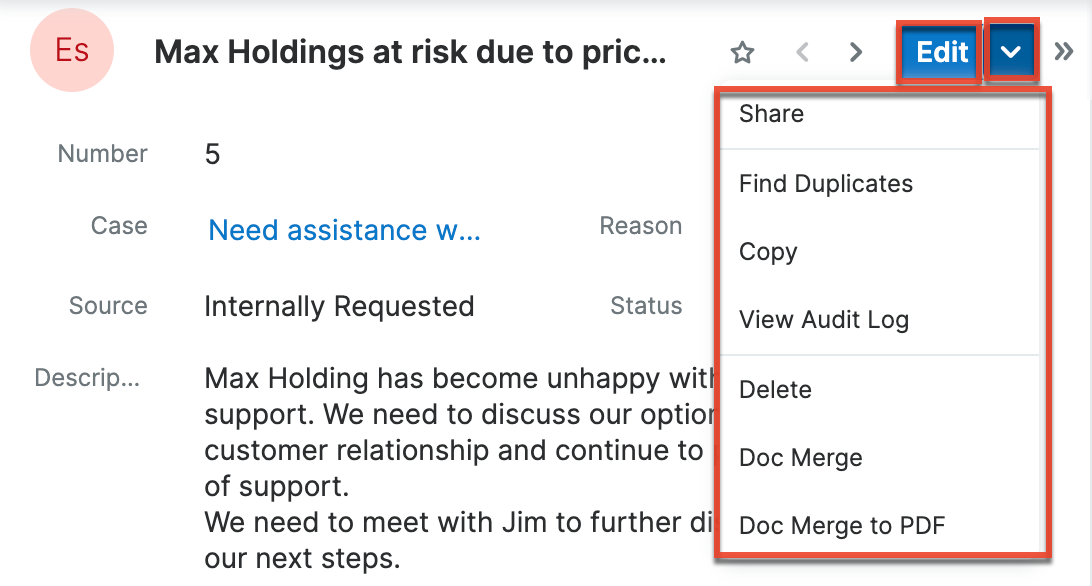Choose Find Duplicates menu option
Viewport: 1092px width, 586px height.
825,184
